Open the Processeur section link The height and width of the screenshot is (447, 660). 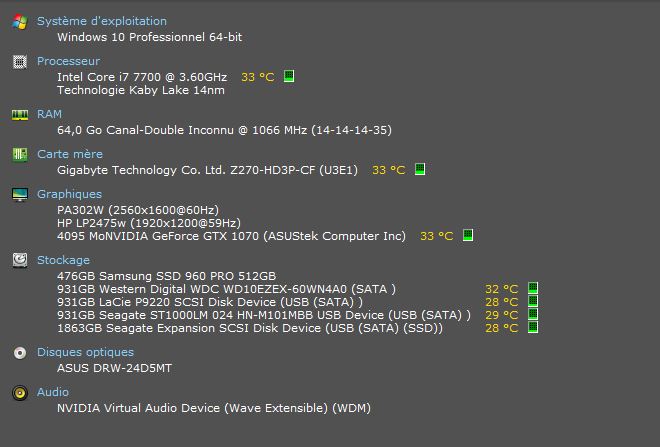(x=69, y=61)
